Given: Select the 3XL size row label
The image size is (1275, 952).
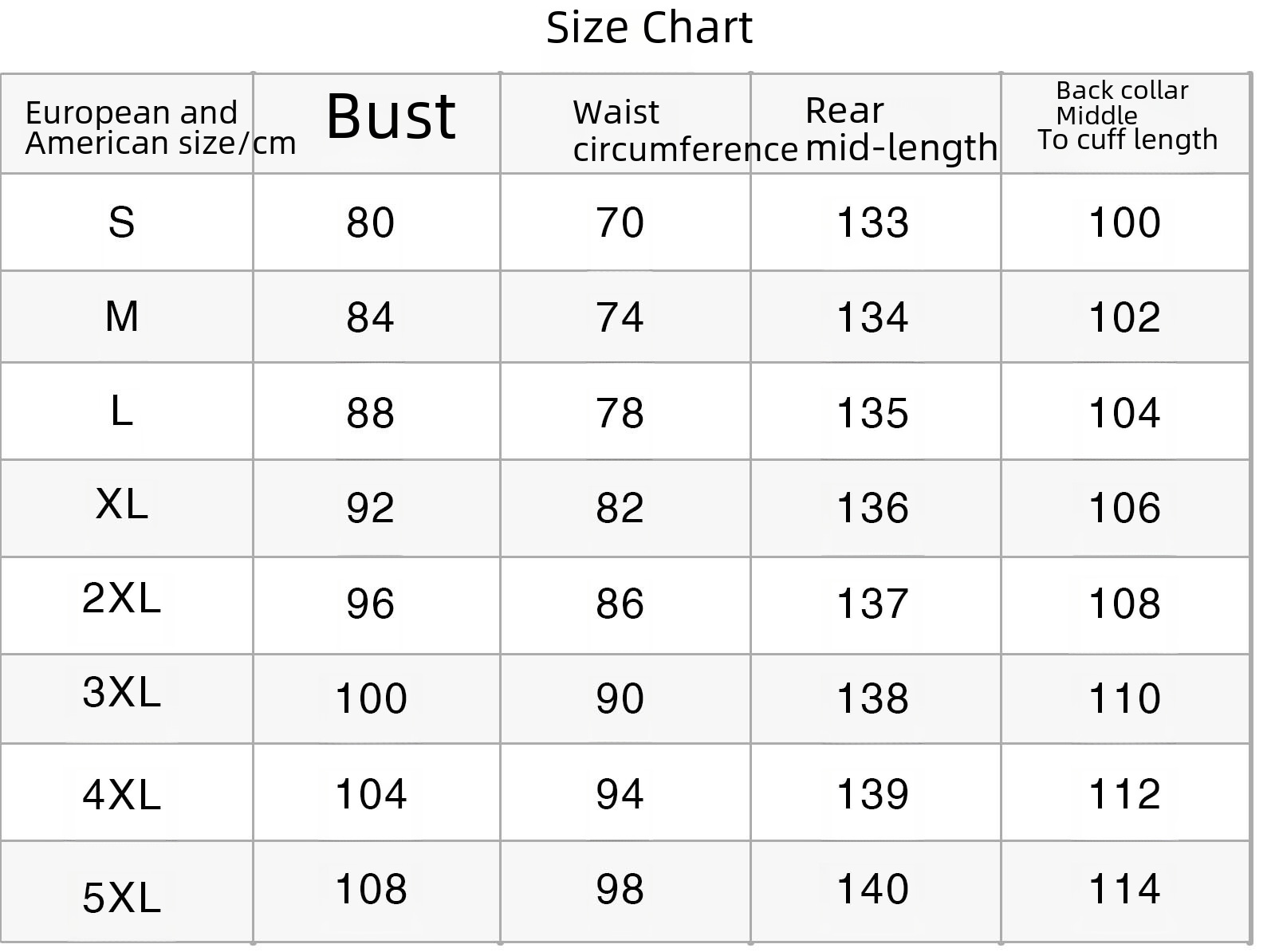Looking at the screenshot, I should (x=121, y=692).
